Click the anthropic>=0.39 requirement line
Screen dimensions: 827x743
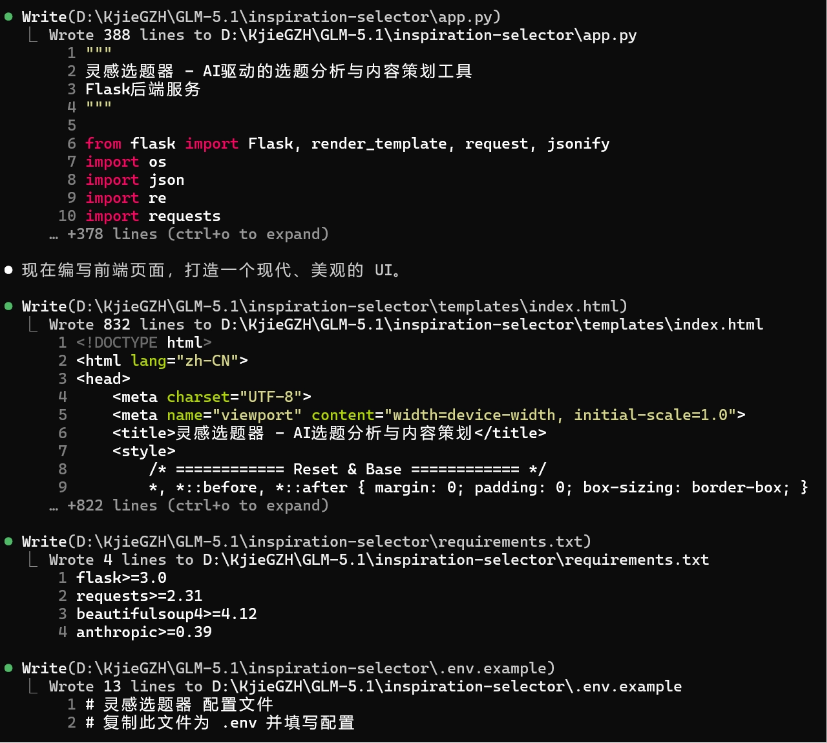pyautogui.click(x=144, y=632)
